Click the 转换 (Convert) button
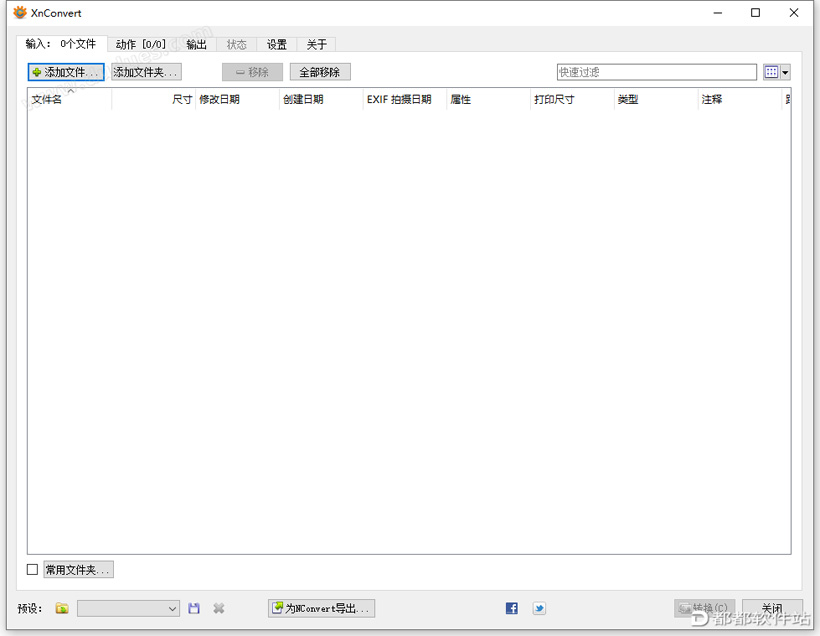Image resolution: width=820 pixels, height=636 pixels. tap(704, 608)
